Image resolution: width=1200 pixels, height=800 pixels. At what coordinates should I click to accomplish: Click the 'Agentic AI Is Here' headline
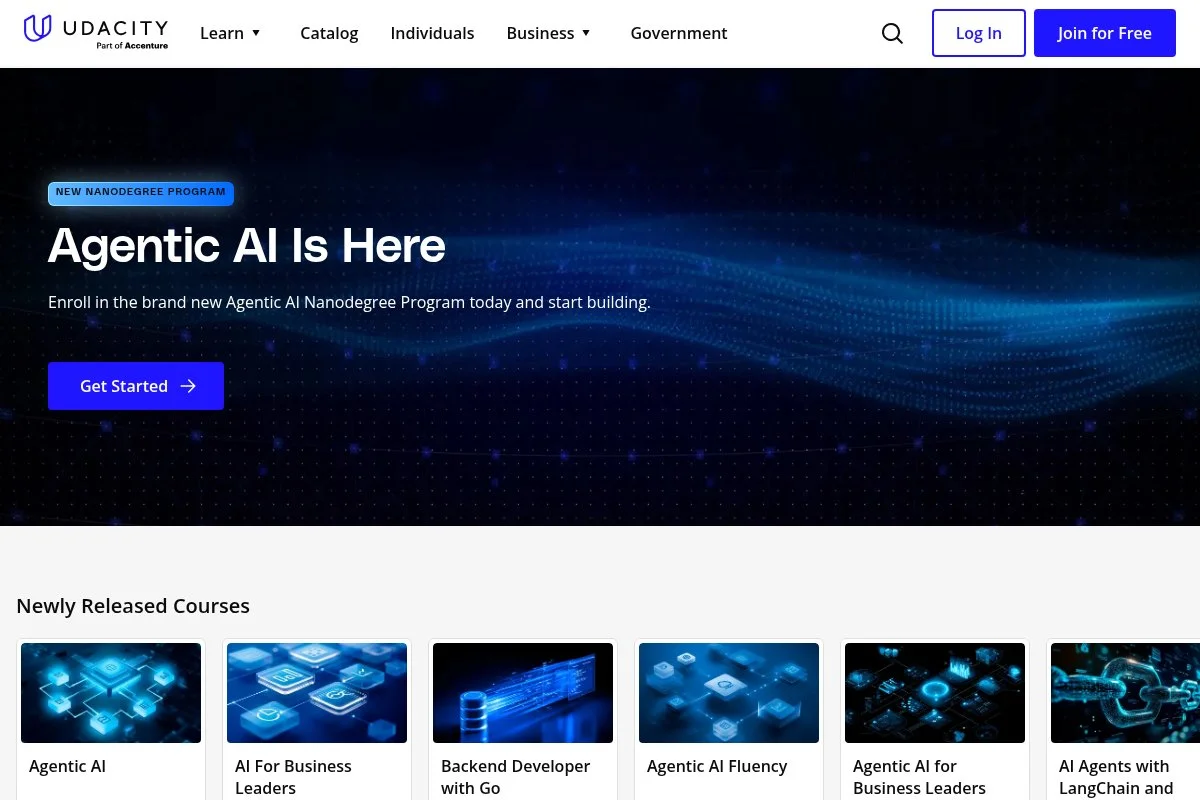pyautogui.click(x=247, y=245)
